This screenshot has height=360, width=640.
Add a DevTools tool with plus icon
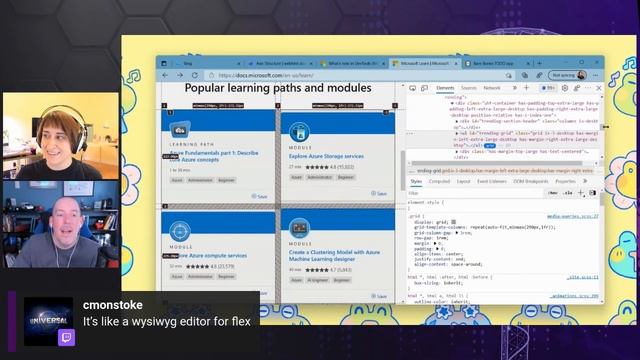526,88
